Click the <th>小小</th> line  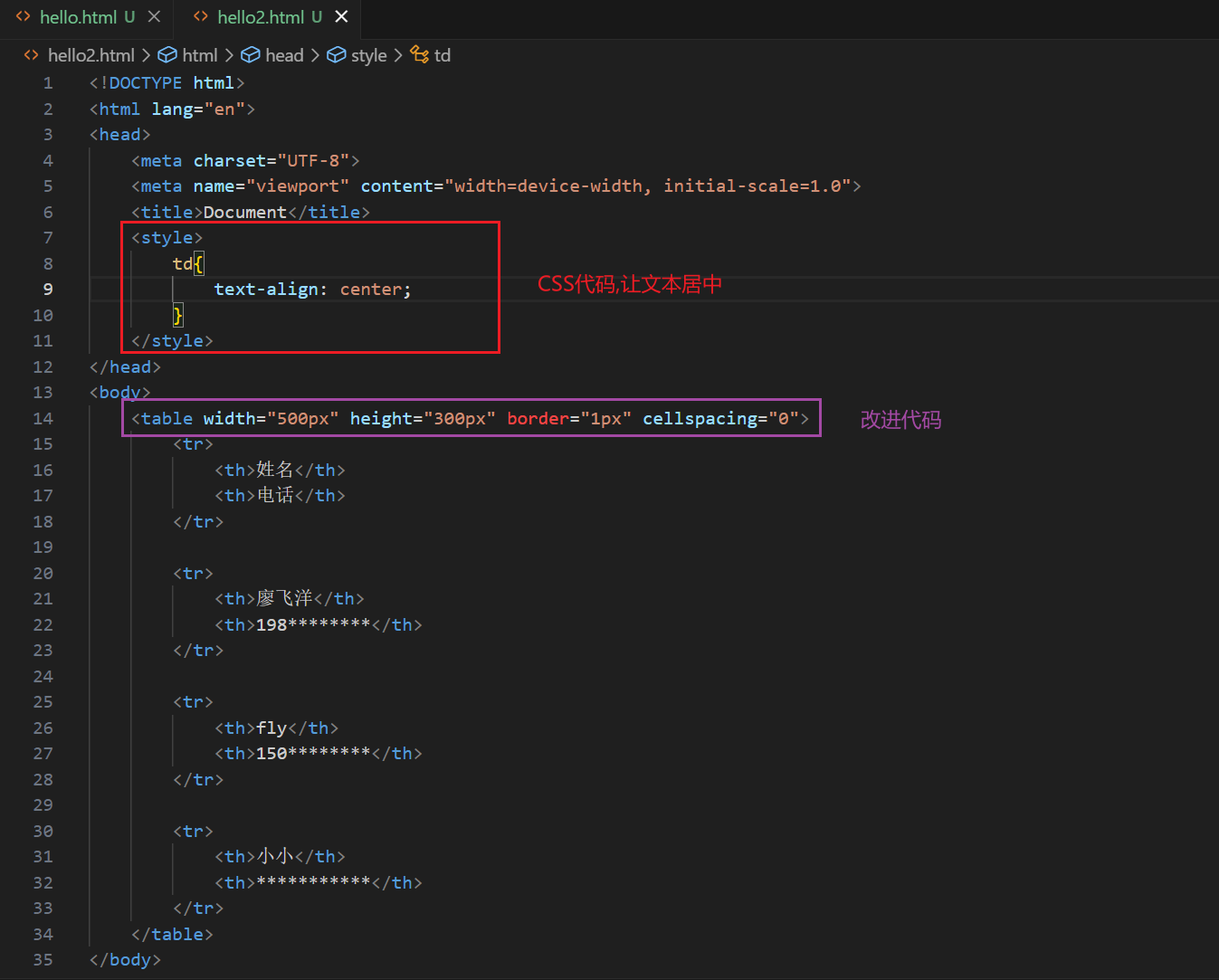[x=280, y=857]
